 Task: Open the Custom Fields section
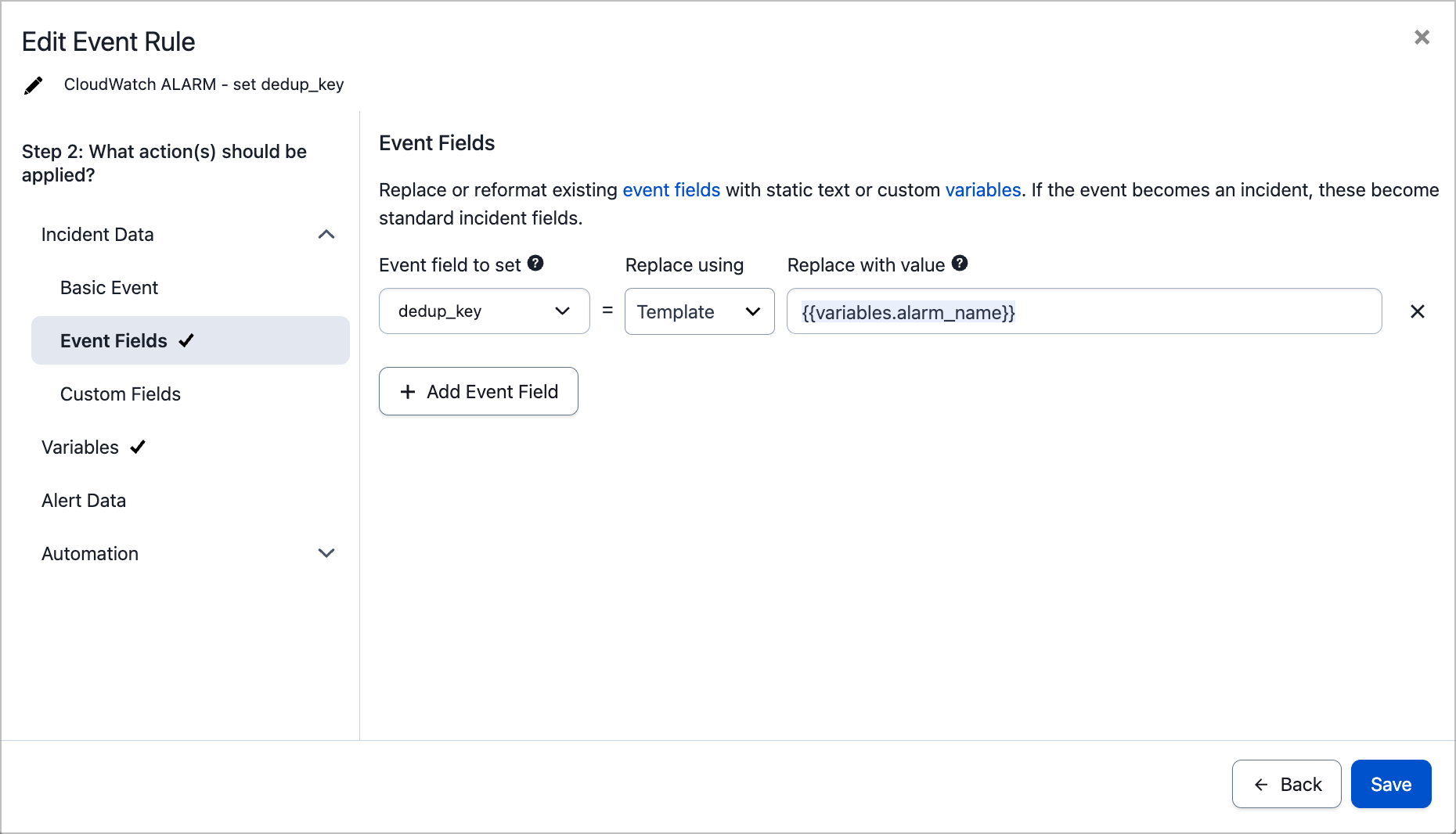click(121, 394)
